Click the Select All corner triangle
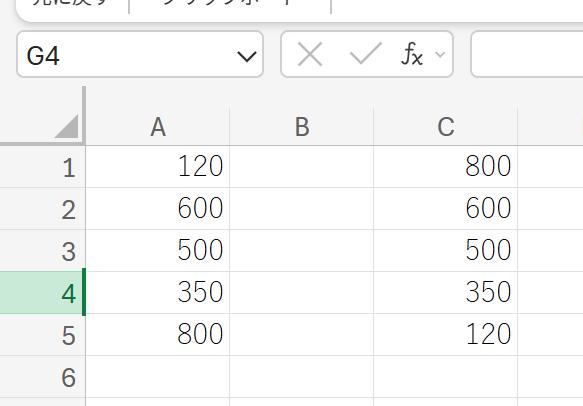 click(67, 126)
